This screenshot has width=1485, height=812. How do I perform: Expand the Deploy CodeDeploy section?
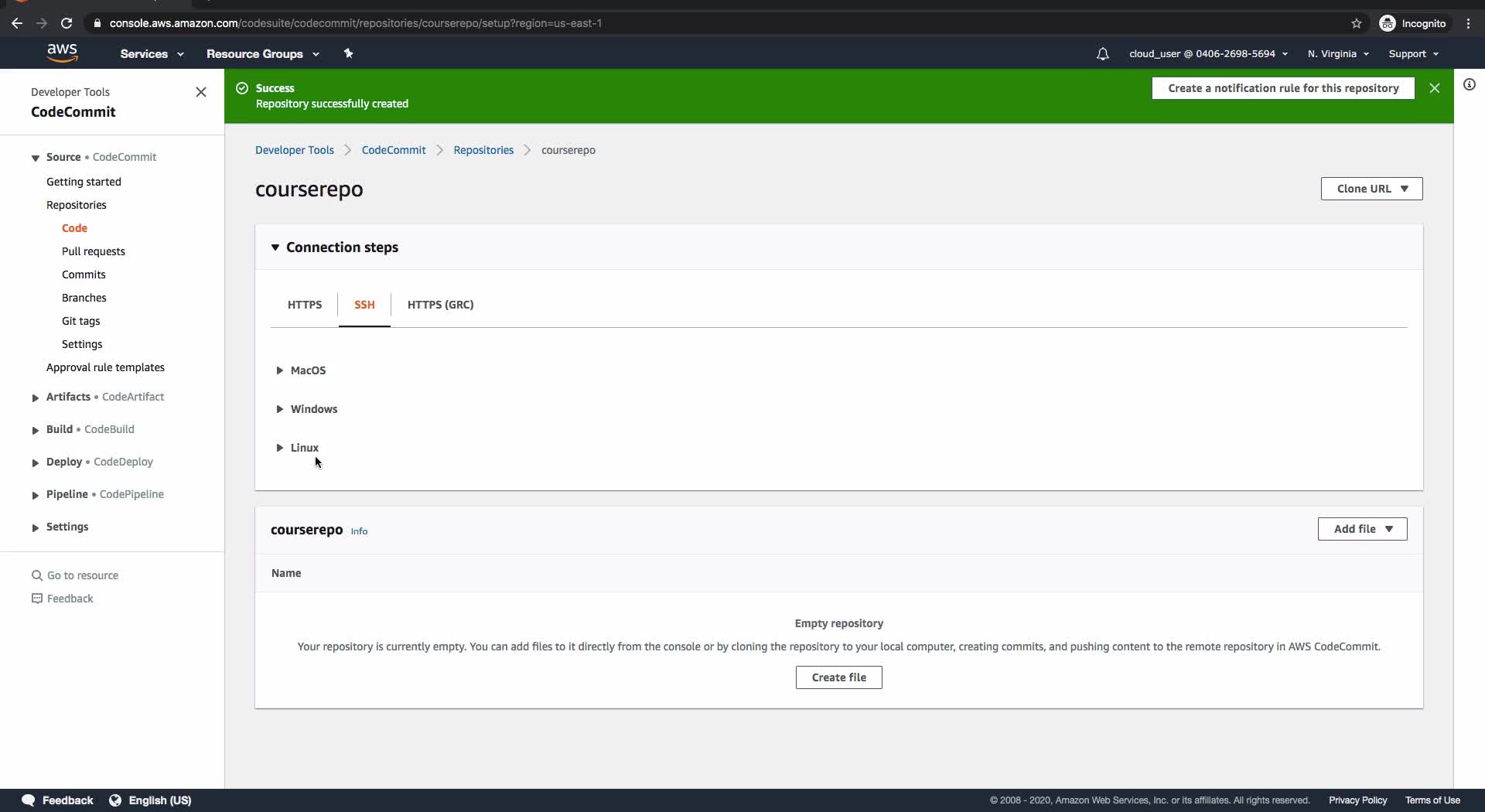click(x=35, y=462)
